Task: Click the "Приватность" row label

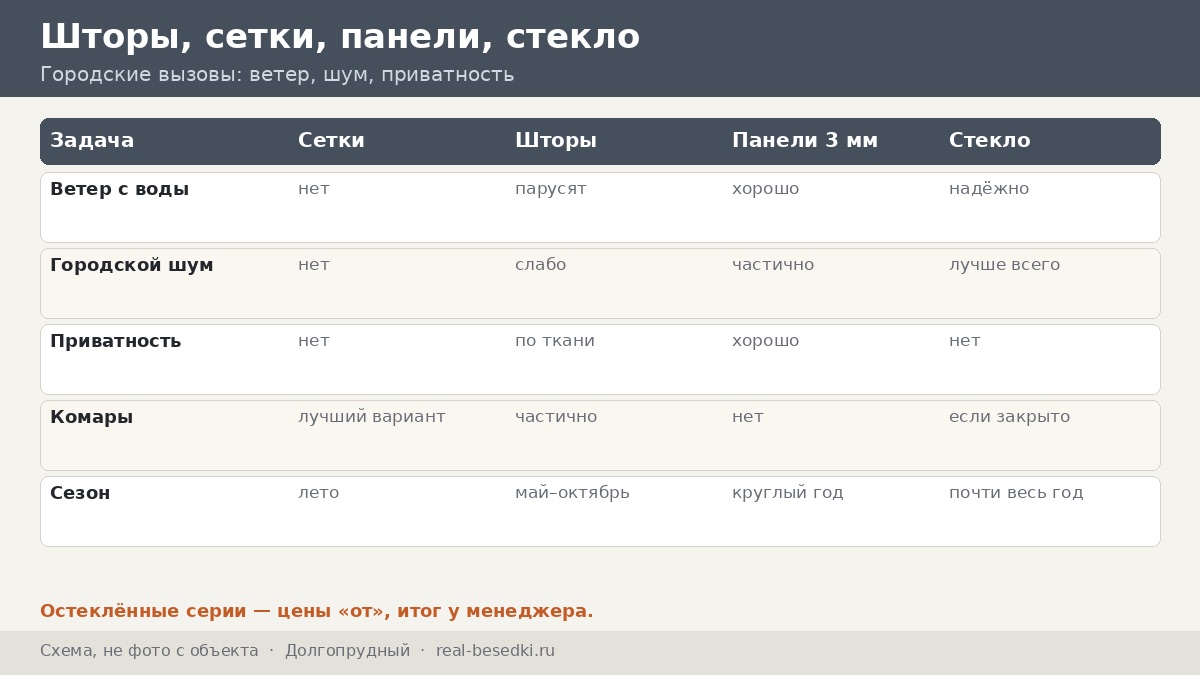Action: [x=115, y=341]
